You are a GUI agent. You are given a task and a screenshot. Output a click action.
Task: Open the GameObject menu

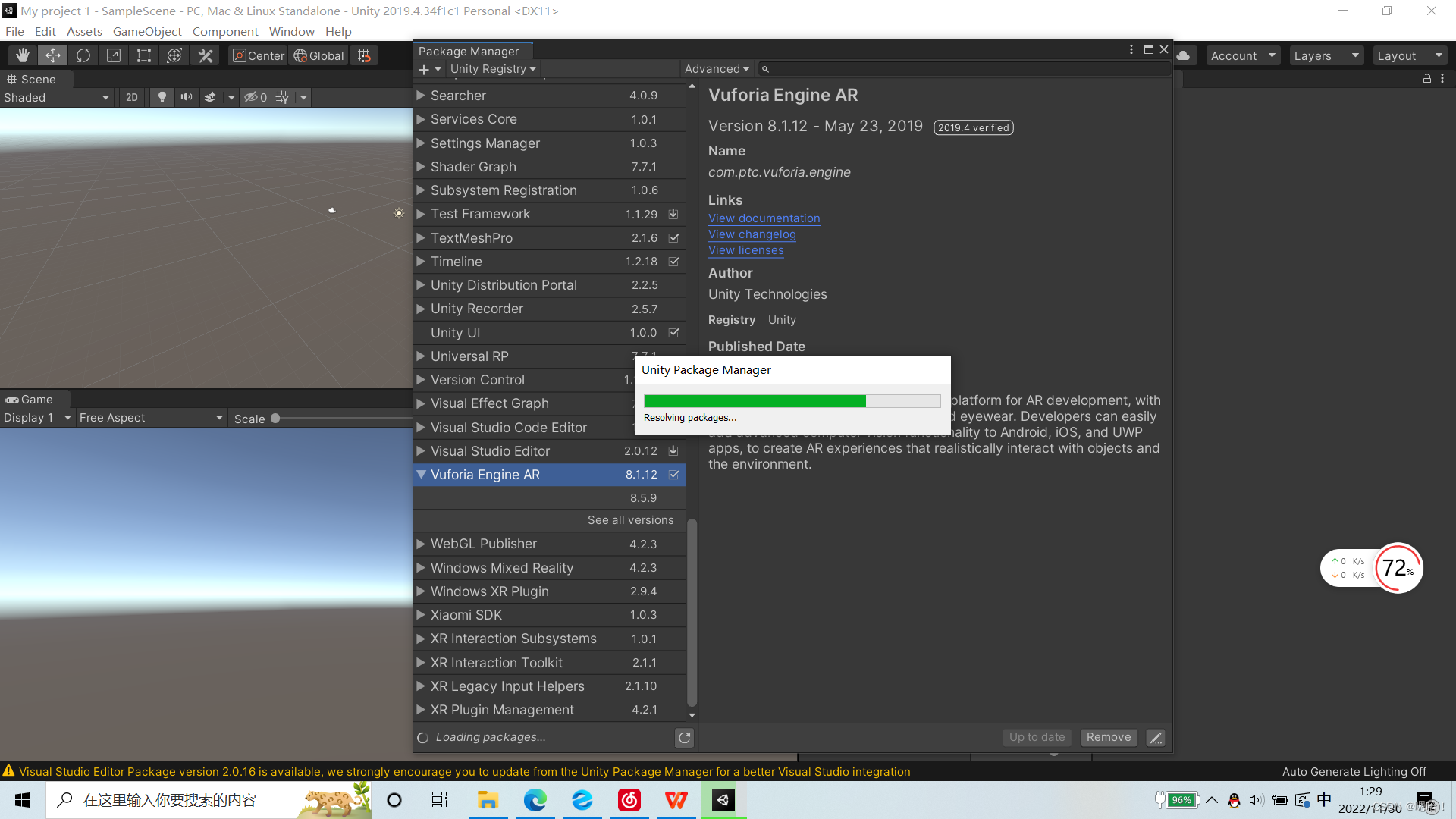click(x=147, y=32)
